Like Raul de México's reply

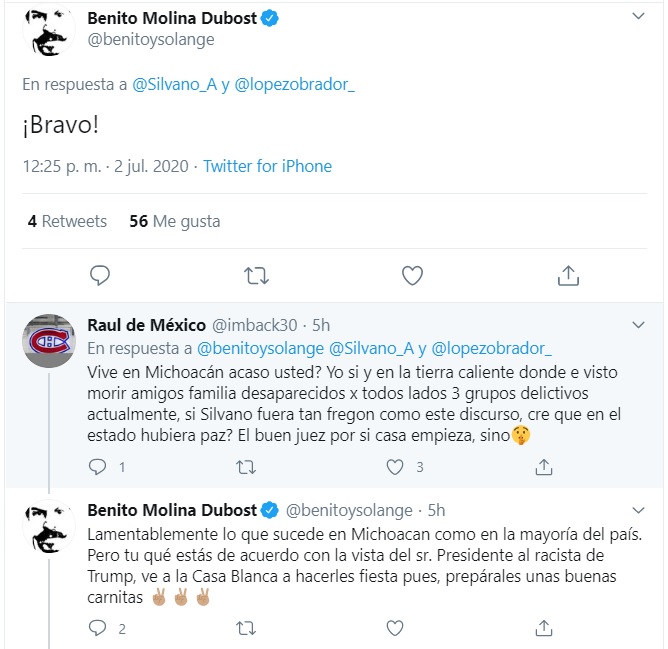pyautogui.click(x=395, y=467)
